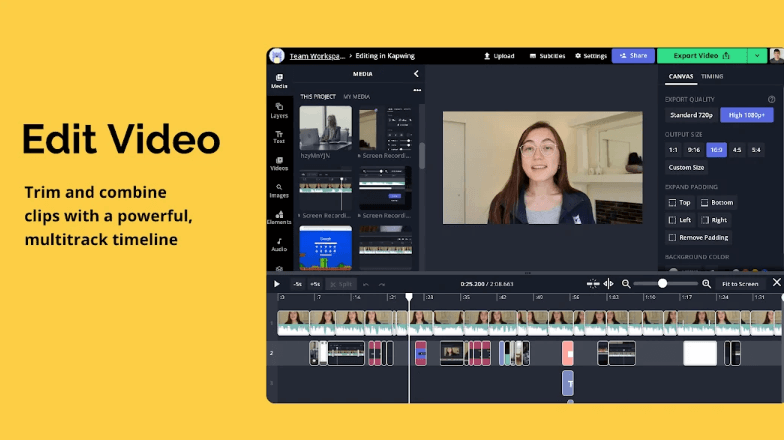Click the Share button
784x440 pixels.
point(633,56)
